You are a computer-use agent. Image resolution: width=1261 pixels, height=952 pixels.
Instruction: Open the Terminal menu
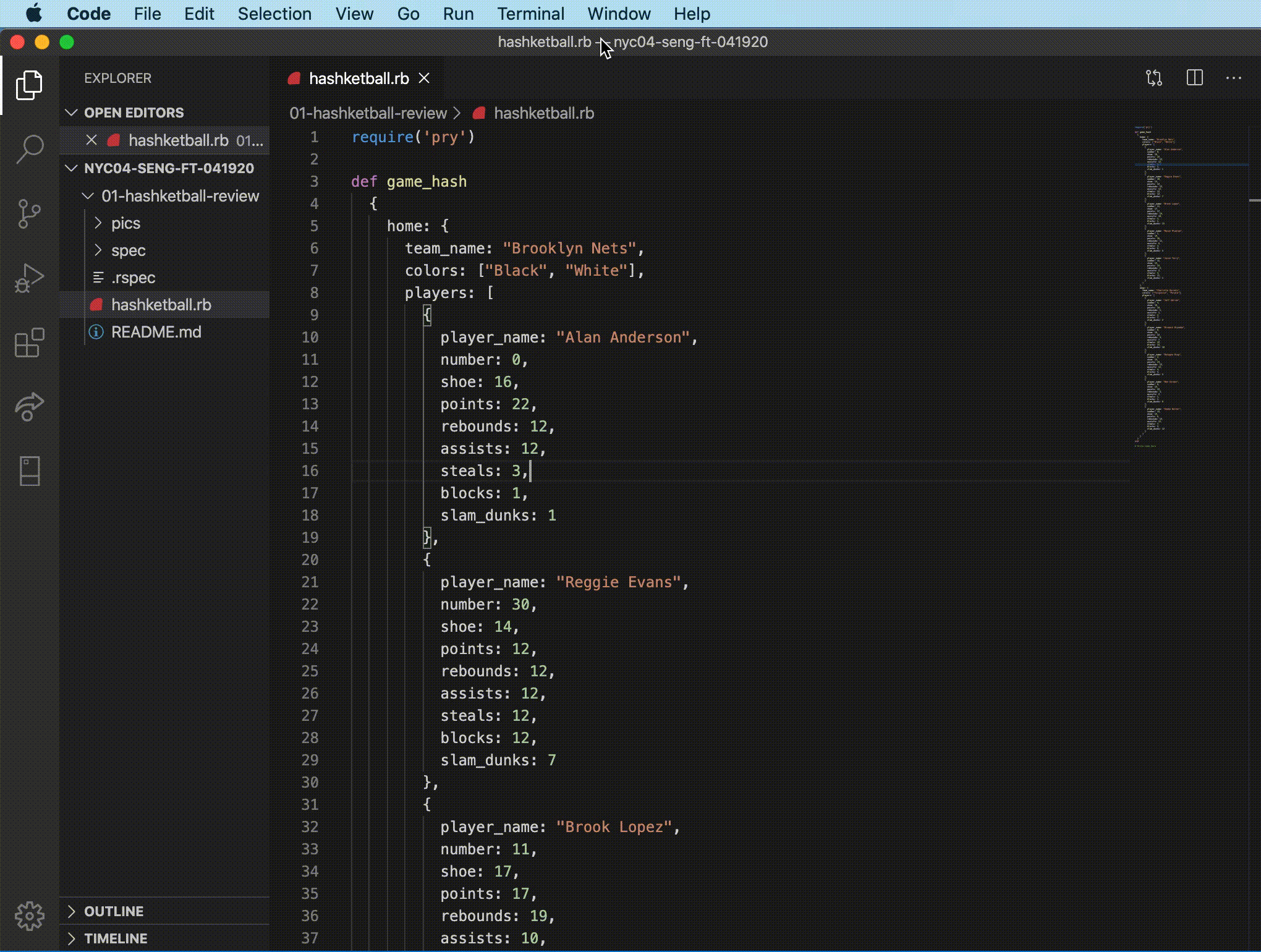[530, 14]
